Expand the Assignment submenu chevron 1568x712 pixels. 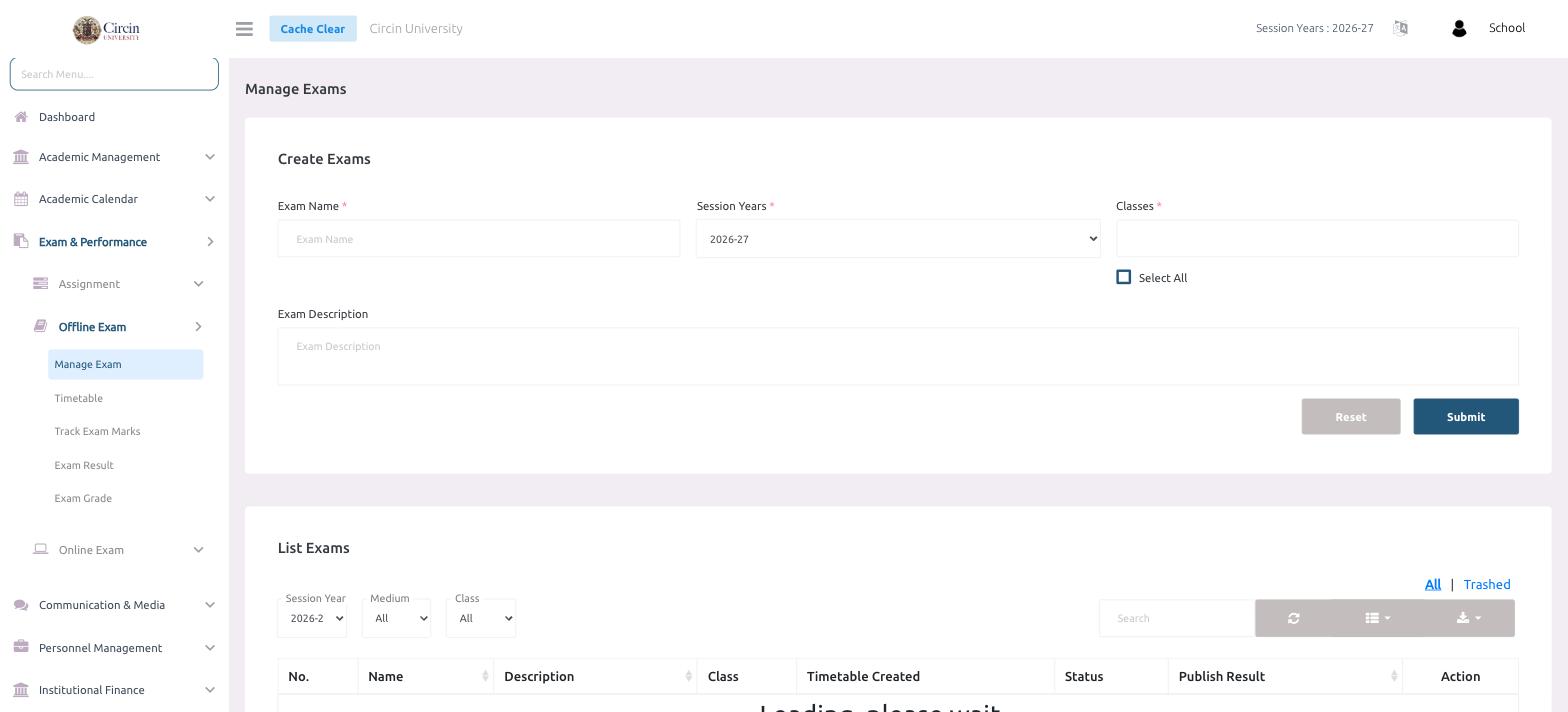coord(198,284)
